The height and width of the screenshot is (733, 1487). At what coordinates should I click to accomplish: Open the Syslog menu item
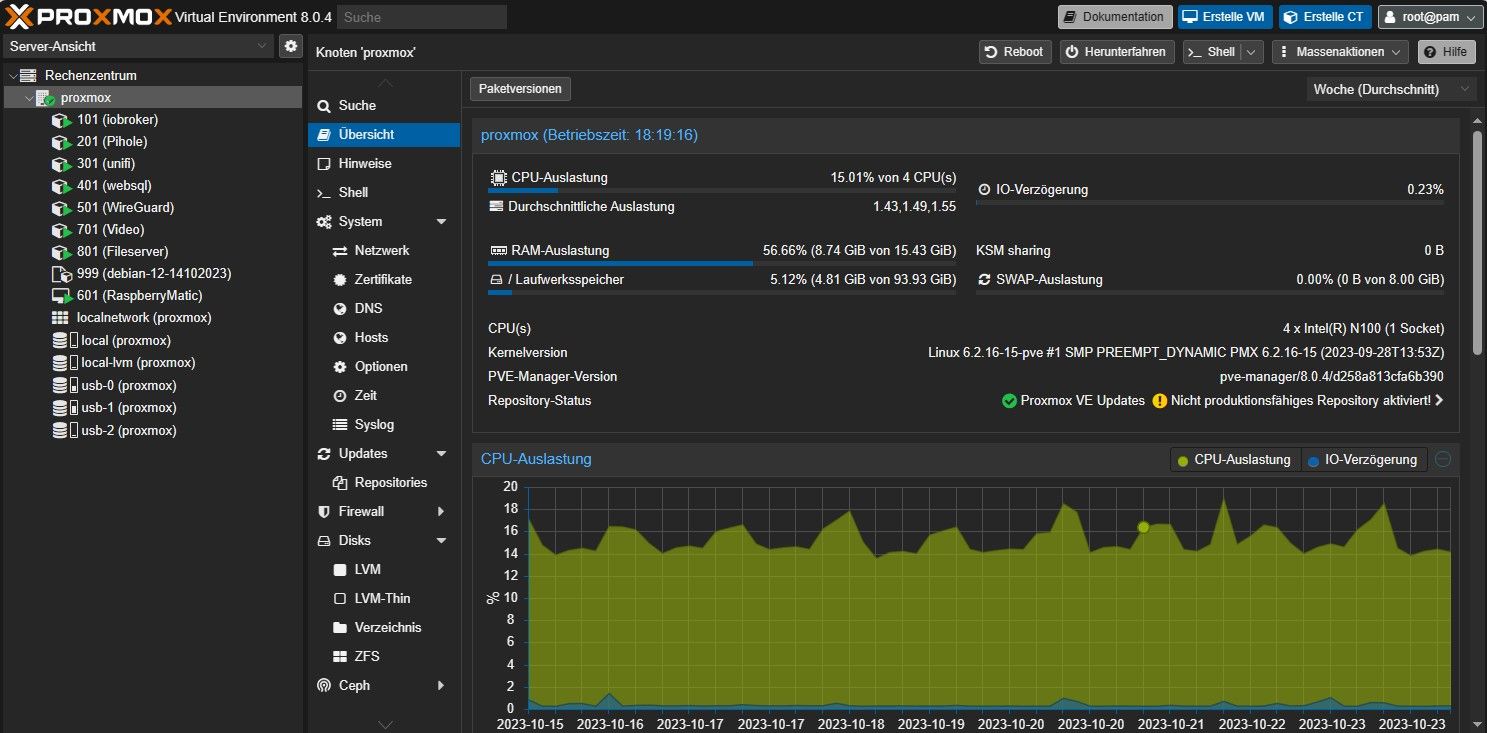click(x=384, y=425)
